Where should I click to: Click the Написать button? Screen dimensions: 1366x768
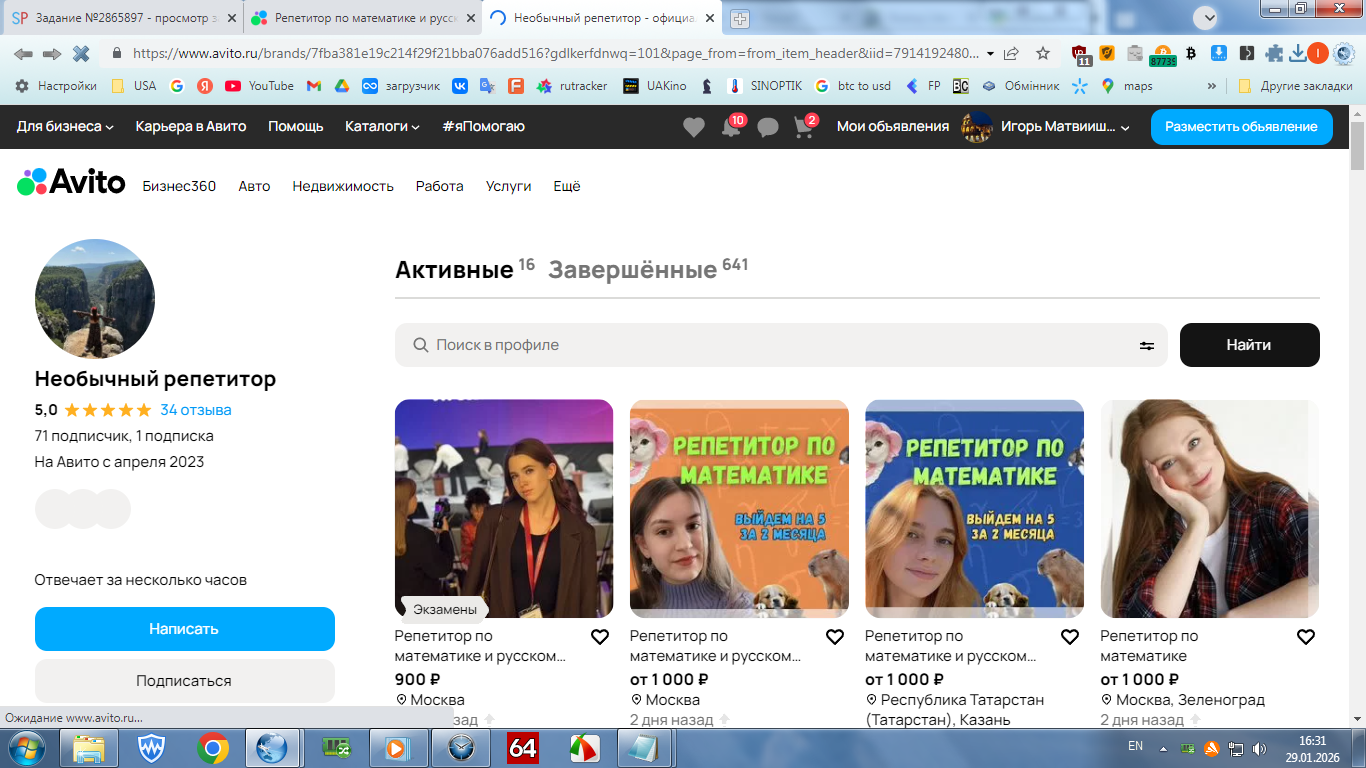[184, 629]
